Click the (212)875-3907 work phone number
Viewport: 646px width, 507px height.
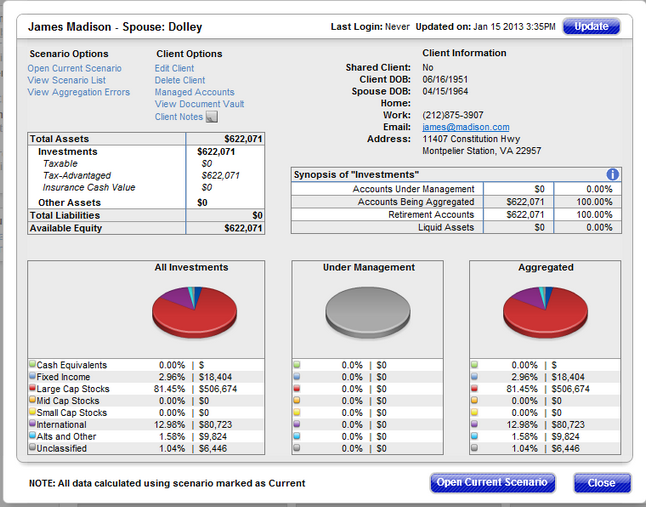(453, 115)
